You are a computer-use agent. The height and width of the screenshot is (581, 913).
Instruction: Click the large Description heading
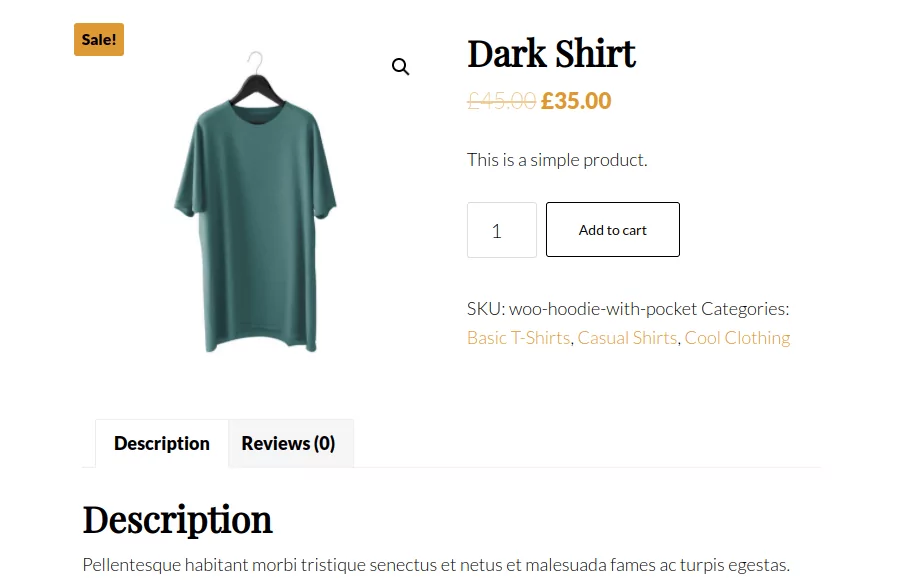pos(178,519)
